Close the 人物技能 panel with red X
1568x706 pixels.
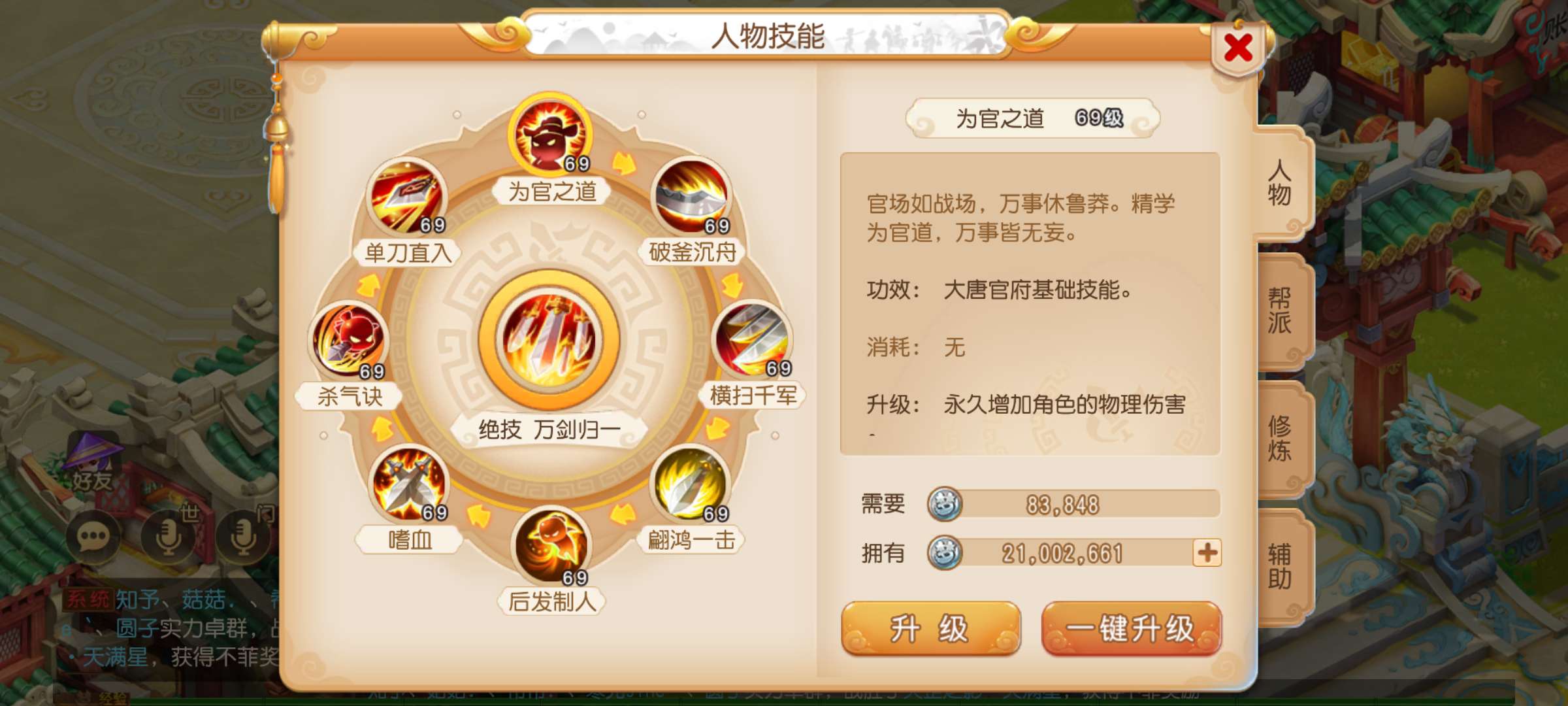click(1237, 48)
